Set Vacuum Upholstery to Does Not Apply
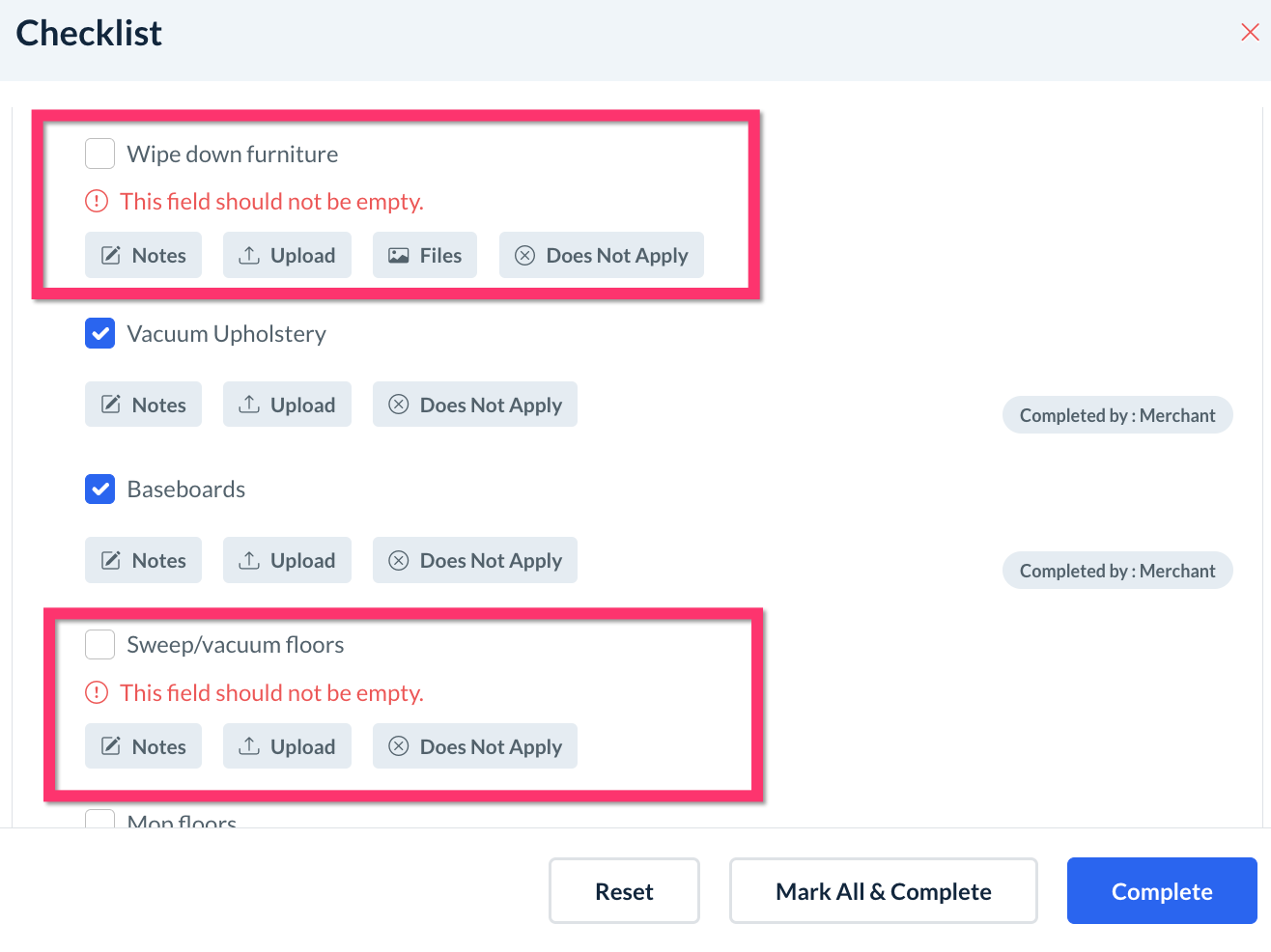This screenshot has height=952, width=1271. (x=474, y=405)
